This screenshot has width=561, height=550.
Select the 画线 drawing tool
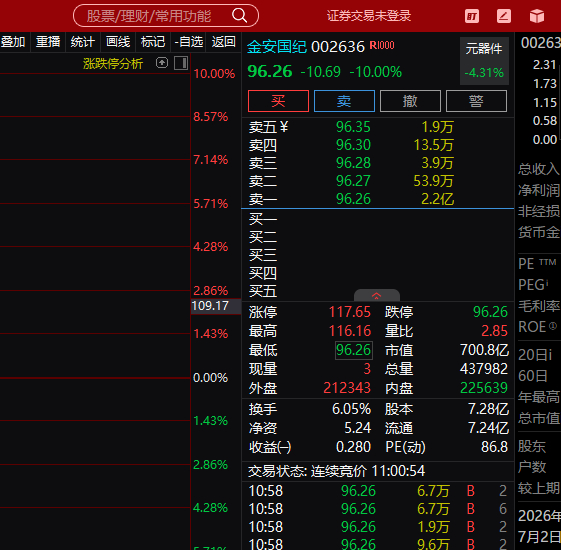pos(118,42)
